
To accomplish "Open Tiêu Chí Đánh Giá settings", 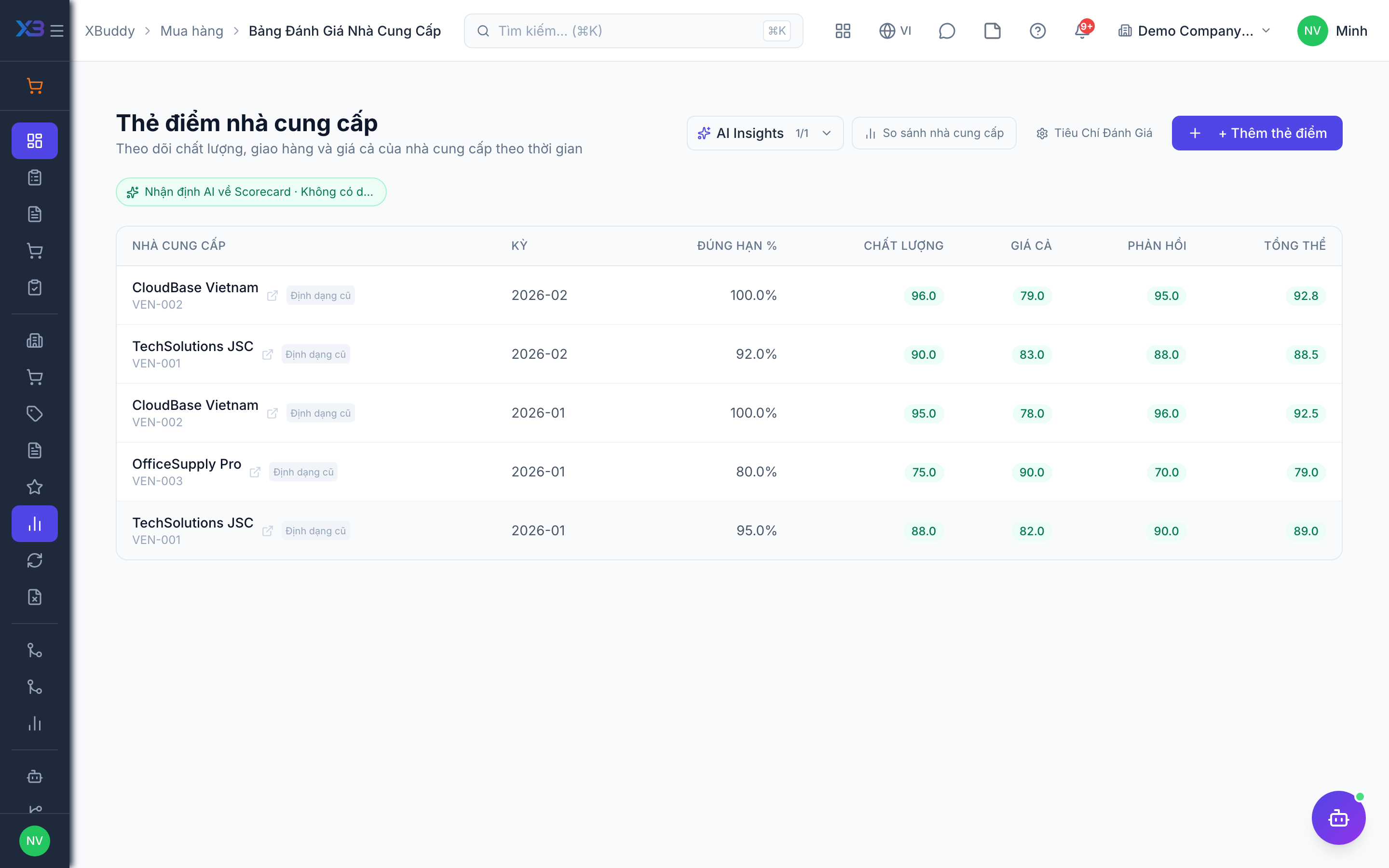I will [x=1094, y=133].
